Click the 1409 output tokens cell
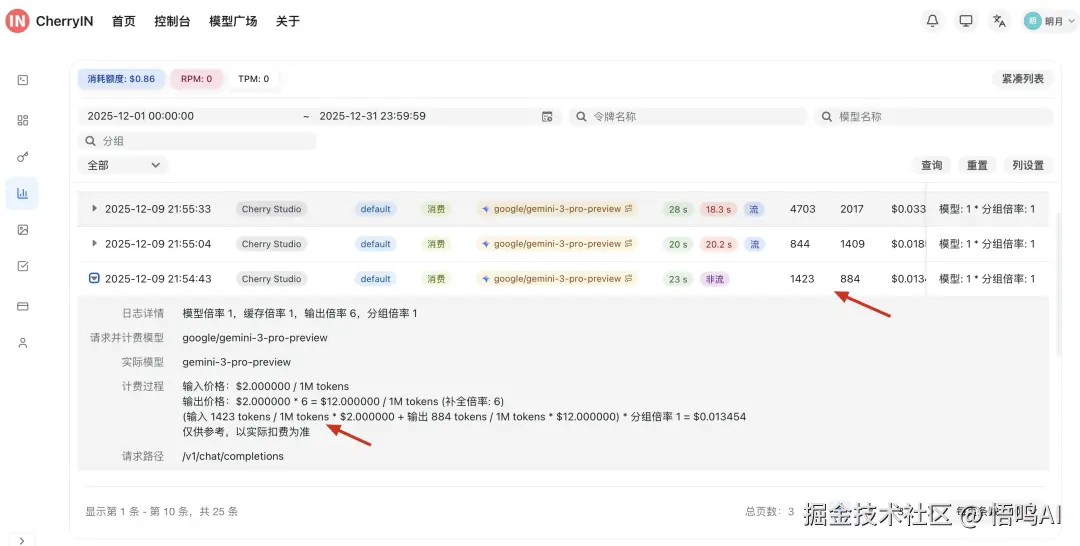The width and height of the screenshot is (1080, 546). click(851, 244)
